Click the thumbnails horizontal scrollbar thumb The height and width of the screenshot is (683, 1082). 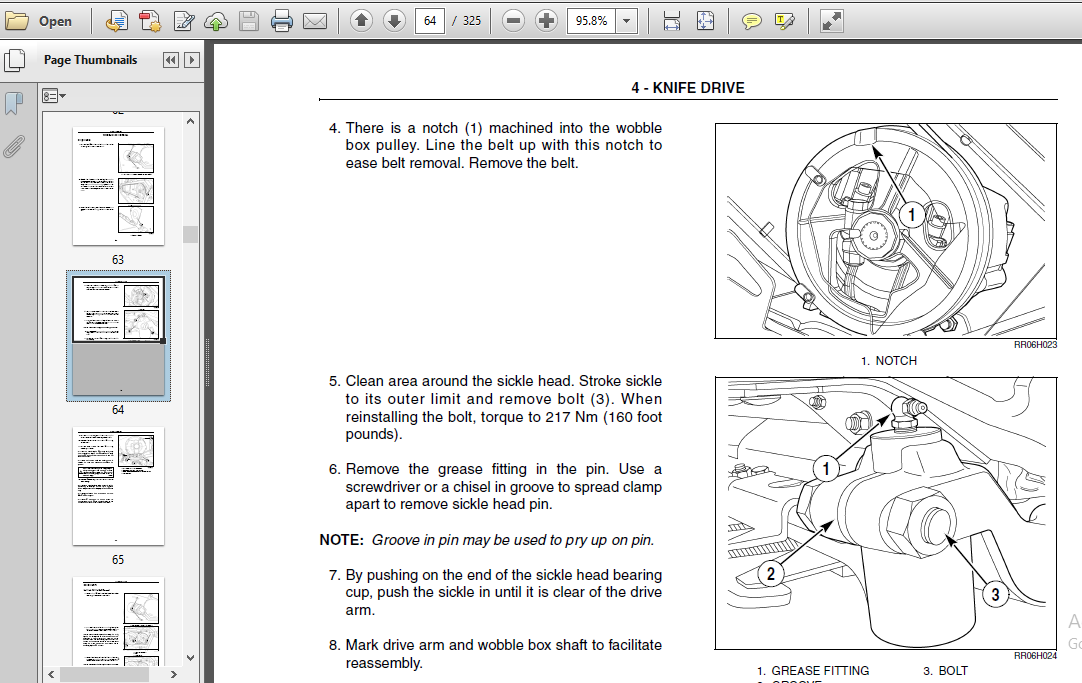(104, 674)
